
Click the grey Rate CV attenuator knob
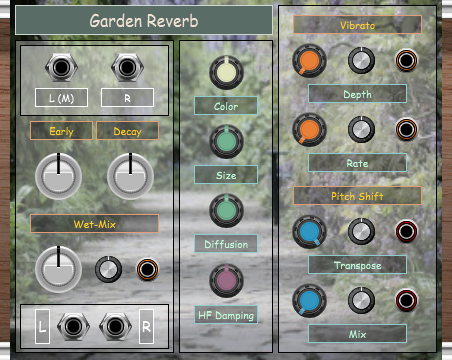[x=361, y=129]
